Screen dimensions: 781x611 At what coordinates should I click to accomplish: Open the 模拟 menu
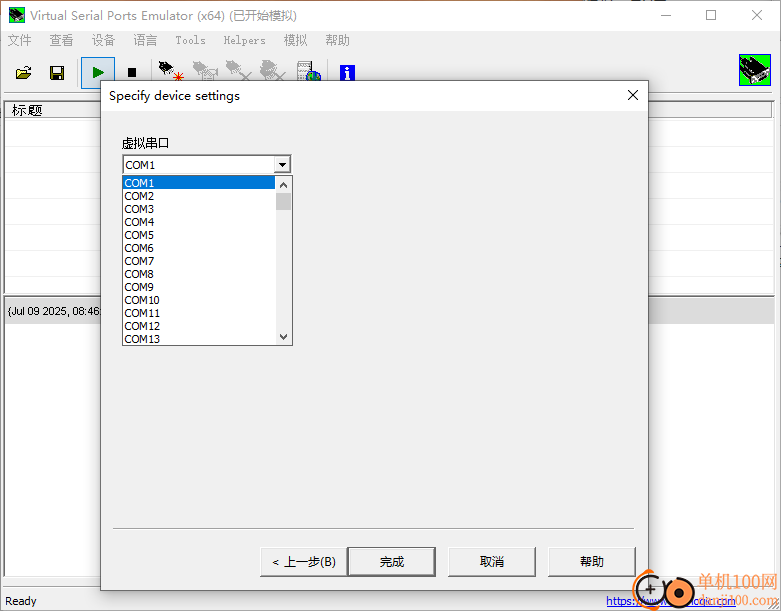point(295,40)
